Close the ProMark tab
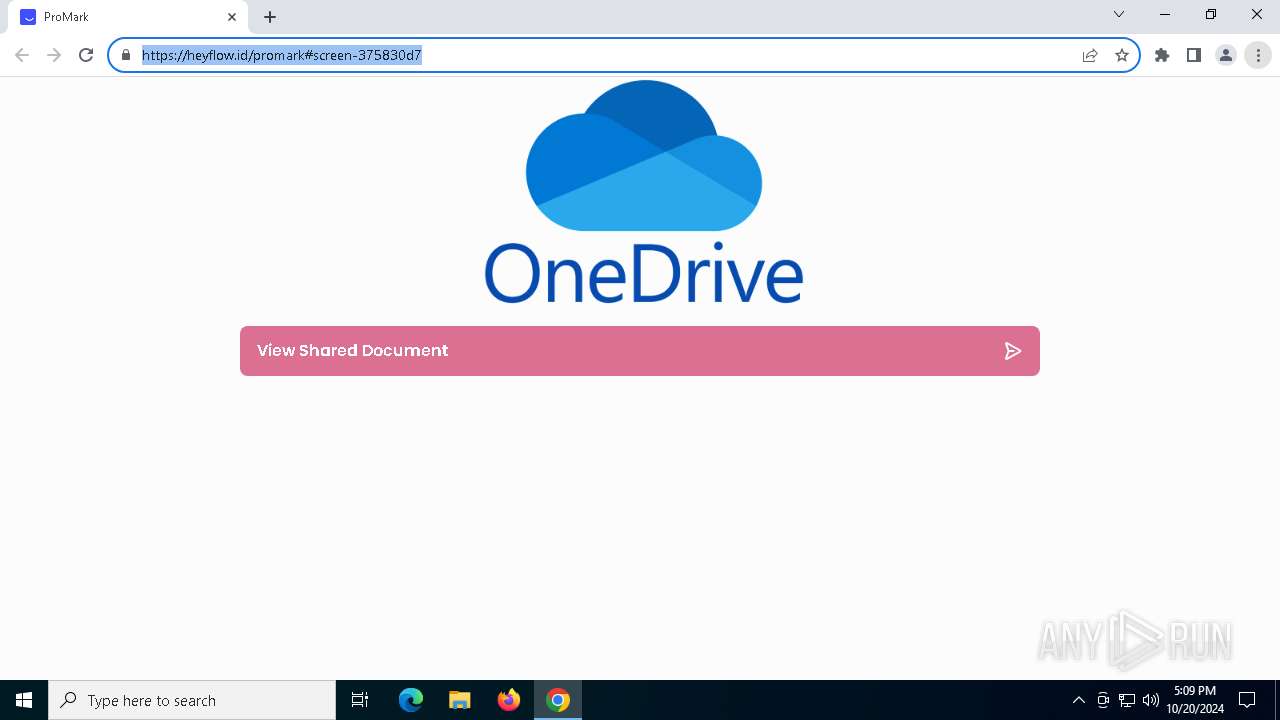This screenshot has height=720, width=1280. coord(232,17)
